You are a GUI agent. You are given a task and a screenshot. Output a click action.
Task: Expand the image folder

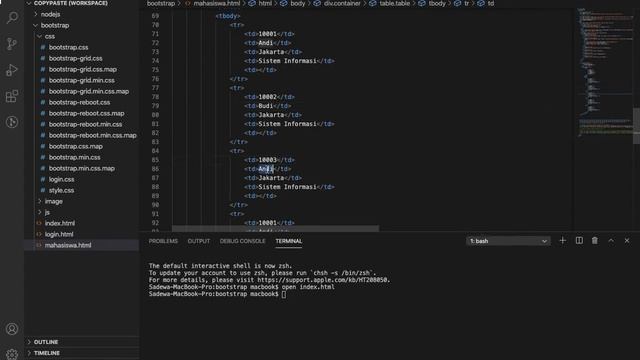(53, 201)
